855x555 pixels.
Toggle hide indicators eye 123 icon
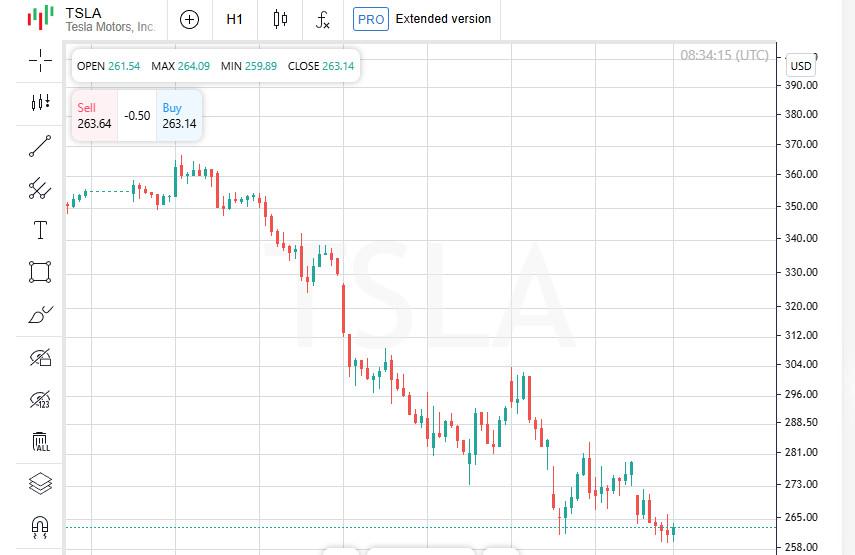(40, 400)
